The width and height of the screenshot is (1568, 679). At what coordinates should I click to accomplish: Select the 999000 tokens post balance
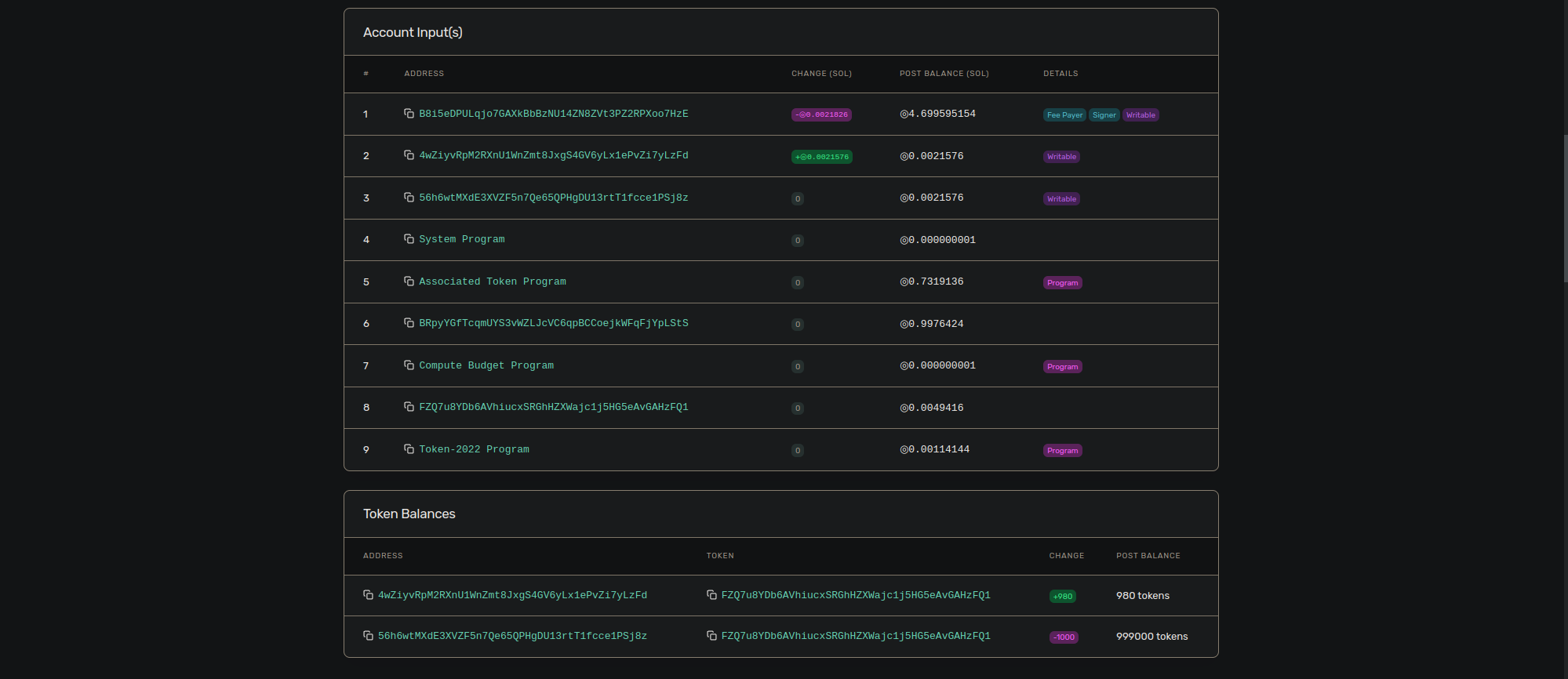[x=1152, y=637]
